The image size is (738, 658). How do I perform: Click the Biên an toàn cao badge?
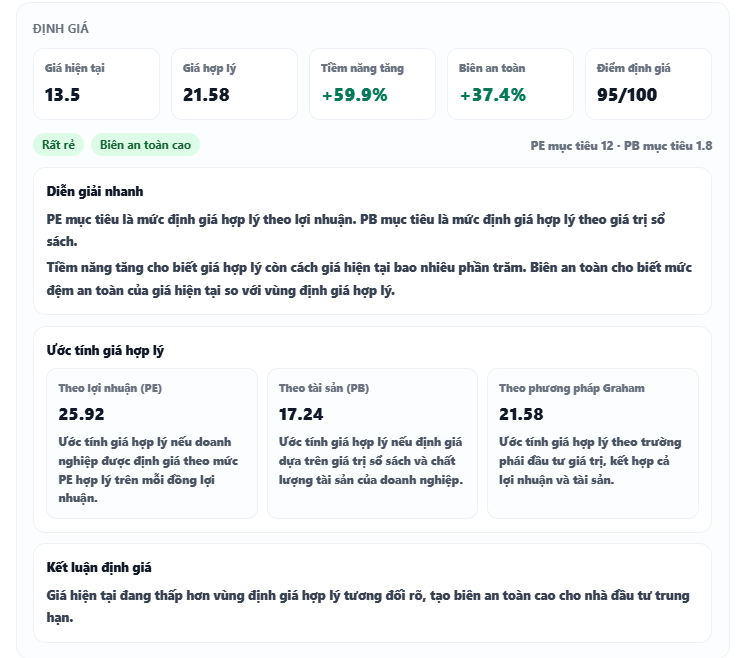[145, 145]
